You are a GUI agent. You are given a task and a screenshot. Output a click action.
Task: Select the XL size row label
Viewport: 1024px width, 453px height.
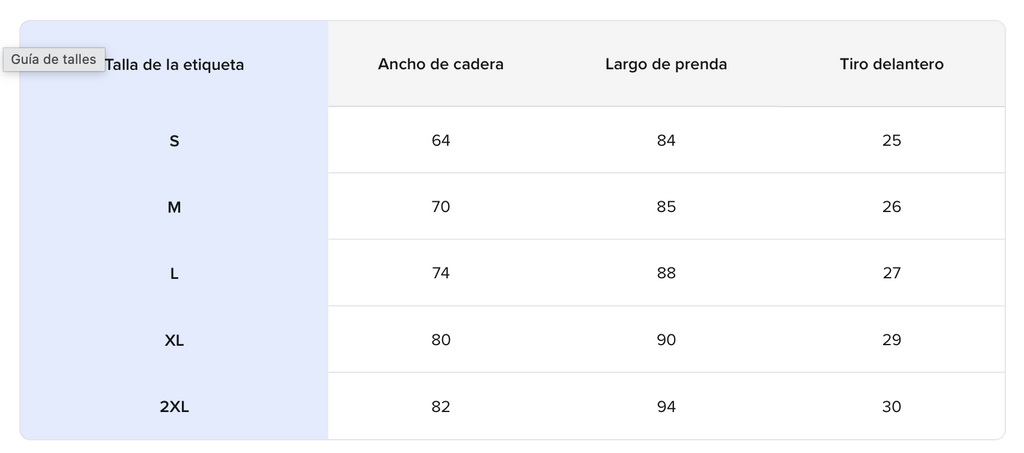tap(174, 341)
